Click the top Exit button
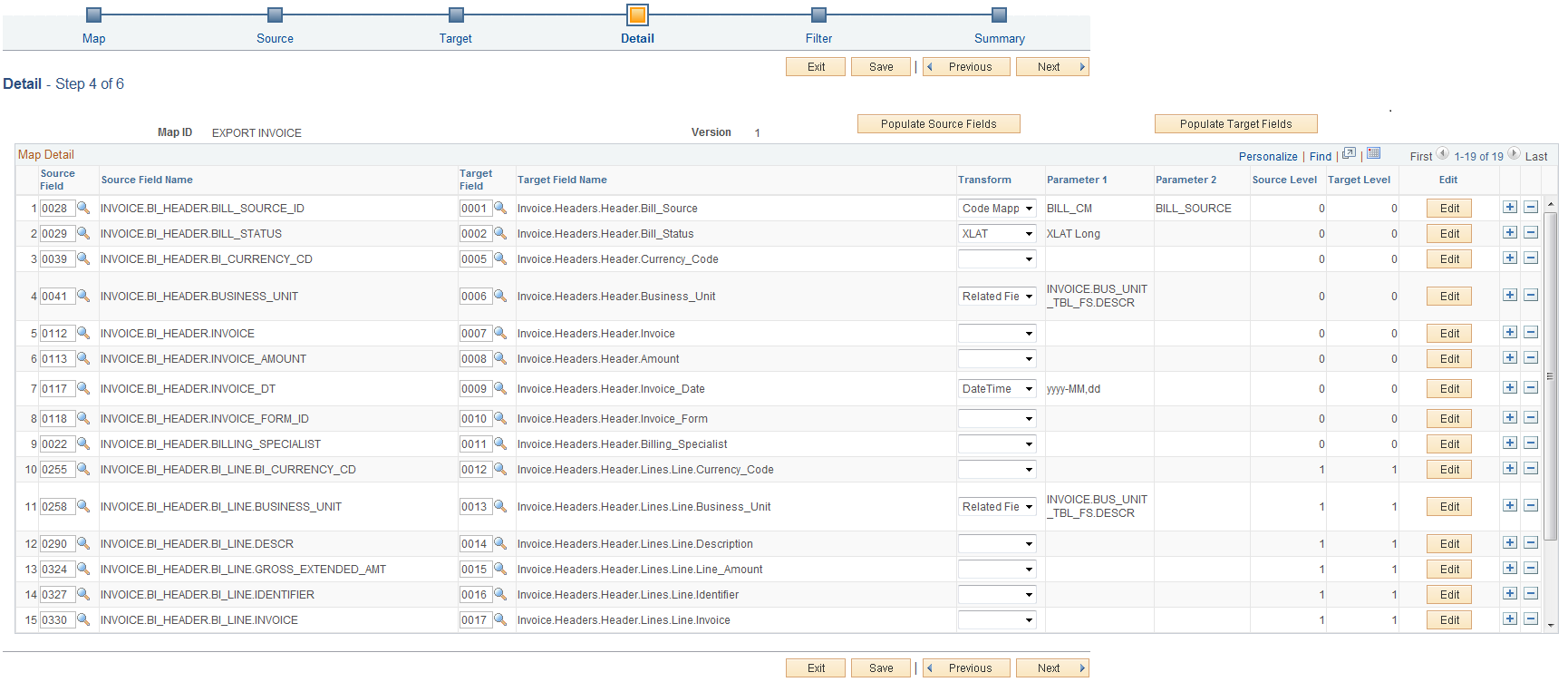Screen dimensions: 1568x682 point(816,67)
